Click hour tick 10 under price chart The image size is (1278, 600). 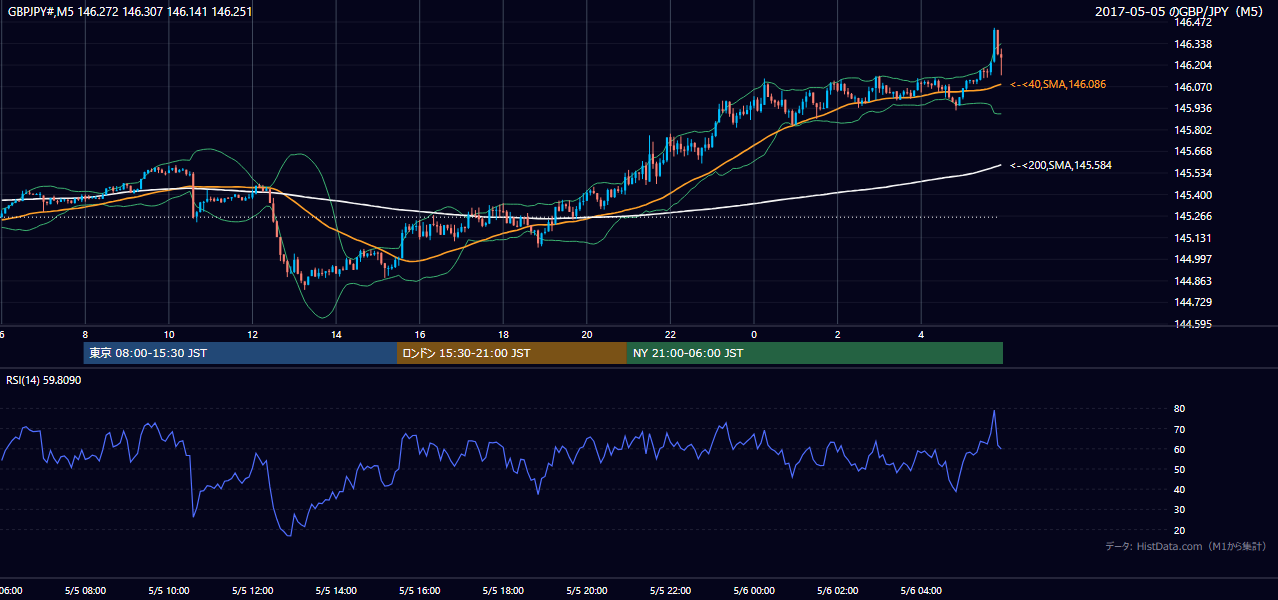(x=168, y=334)
